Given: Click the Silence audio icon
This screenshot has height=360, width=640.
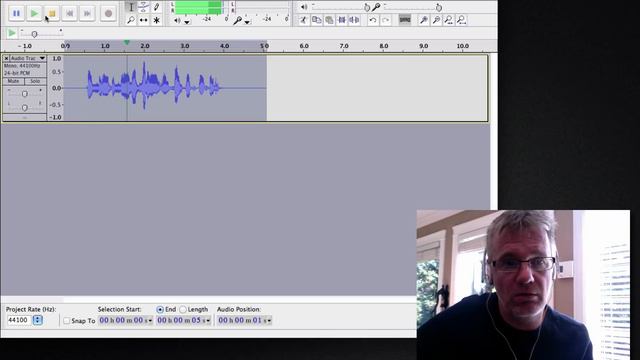Looking at the screenshot, I should point(354,20).
